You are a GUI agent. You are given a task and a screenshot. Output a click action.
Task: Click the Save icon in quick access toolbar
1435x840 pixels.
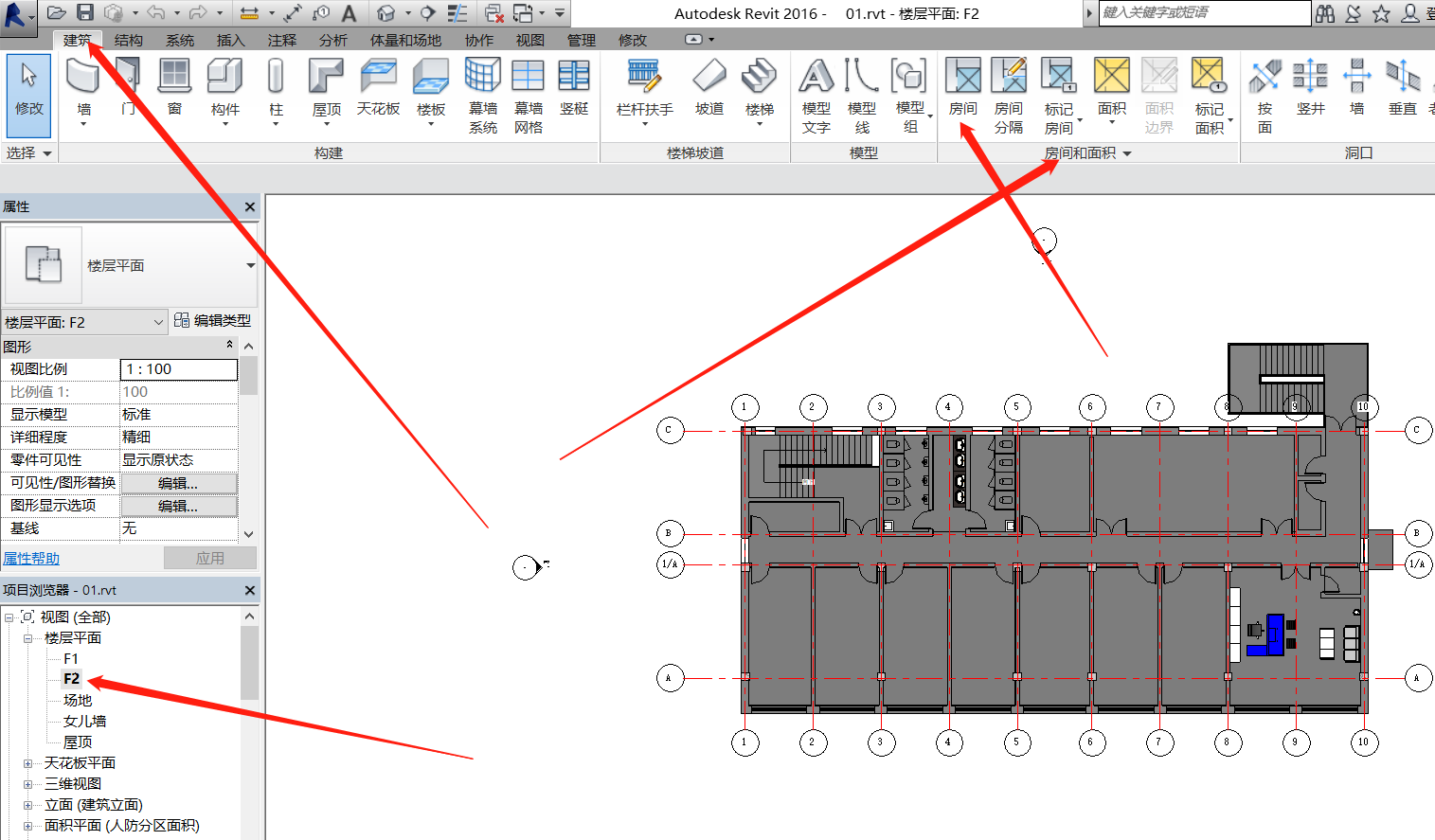click(x=85, y=12)
